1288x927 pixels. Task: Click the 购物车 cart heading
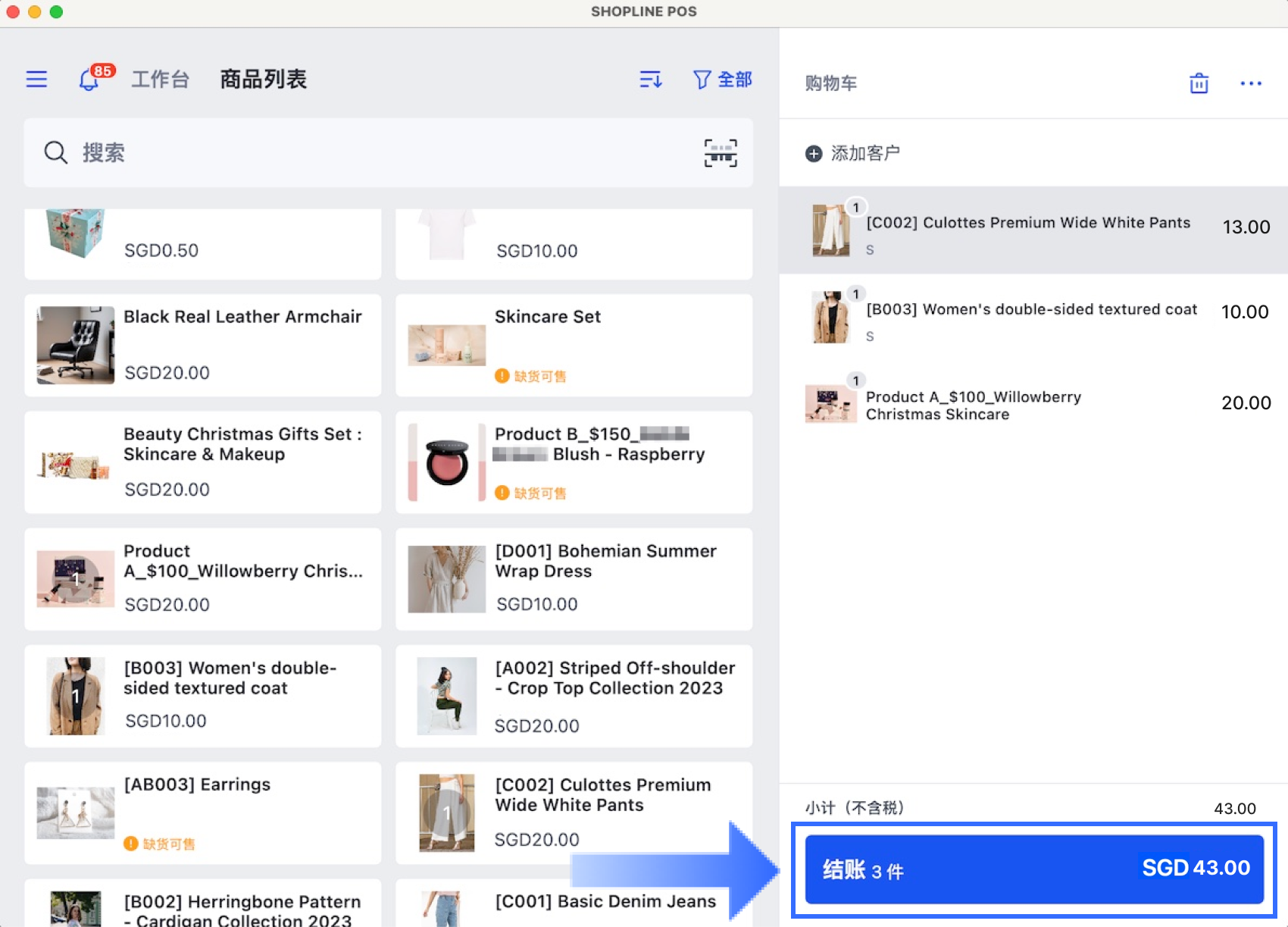[x=831, y=83]
